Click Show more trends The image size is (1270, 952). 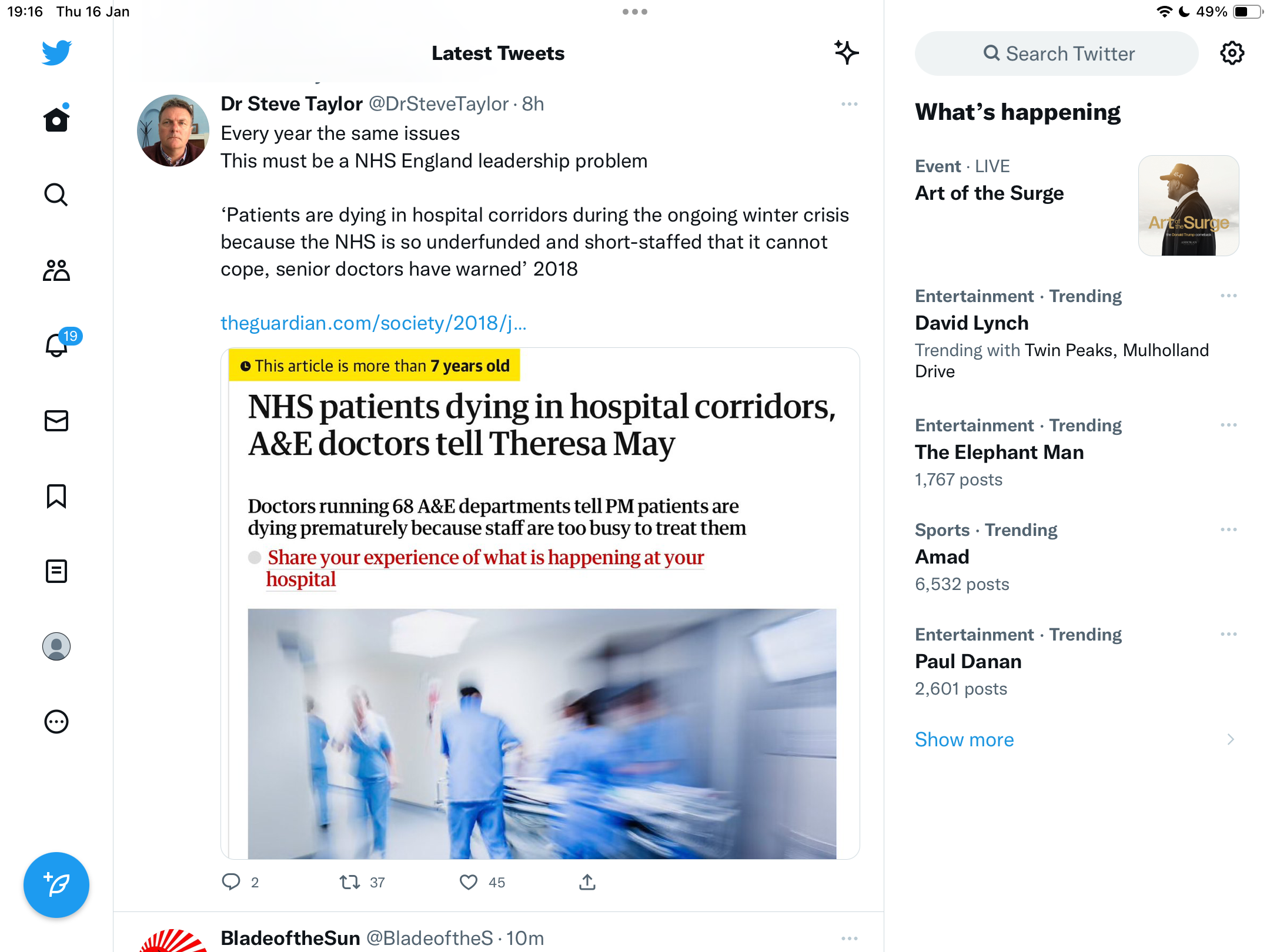click(x=964, y=739)
